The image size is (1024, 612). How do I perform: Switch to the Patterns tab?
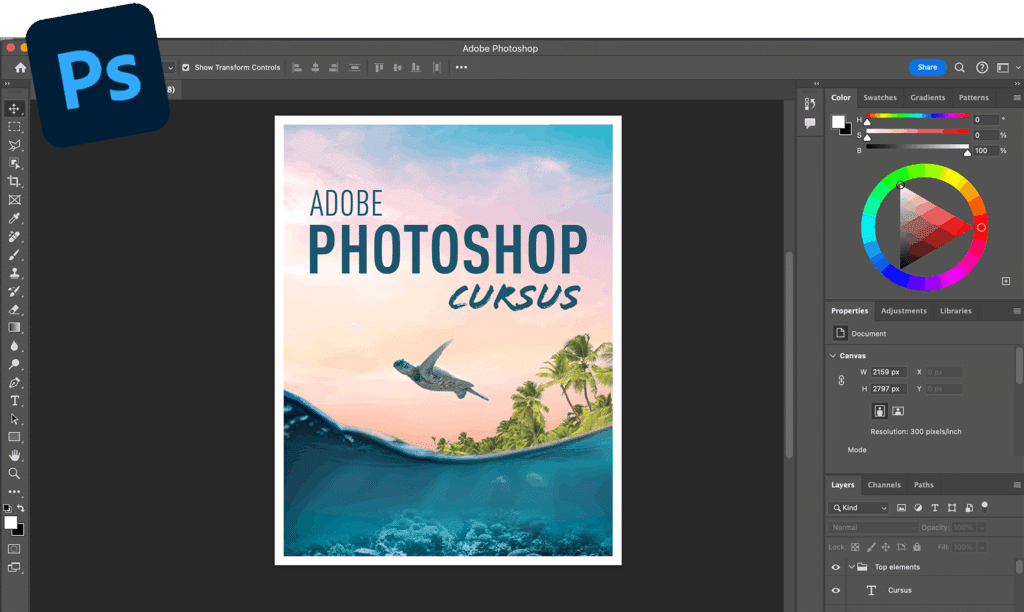973,97
